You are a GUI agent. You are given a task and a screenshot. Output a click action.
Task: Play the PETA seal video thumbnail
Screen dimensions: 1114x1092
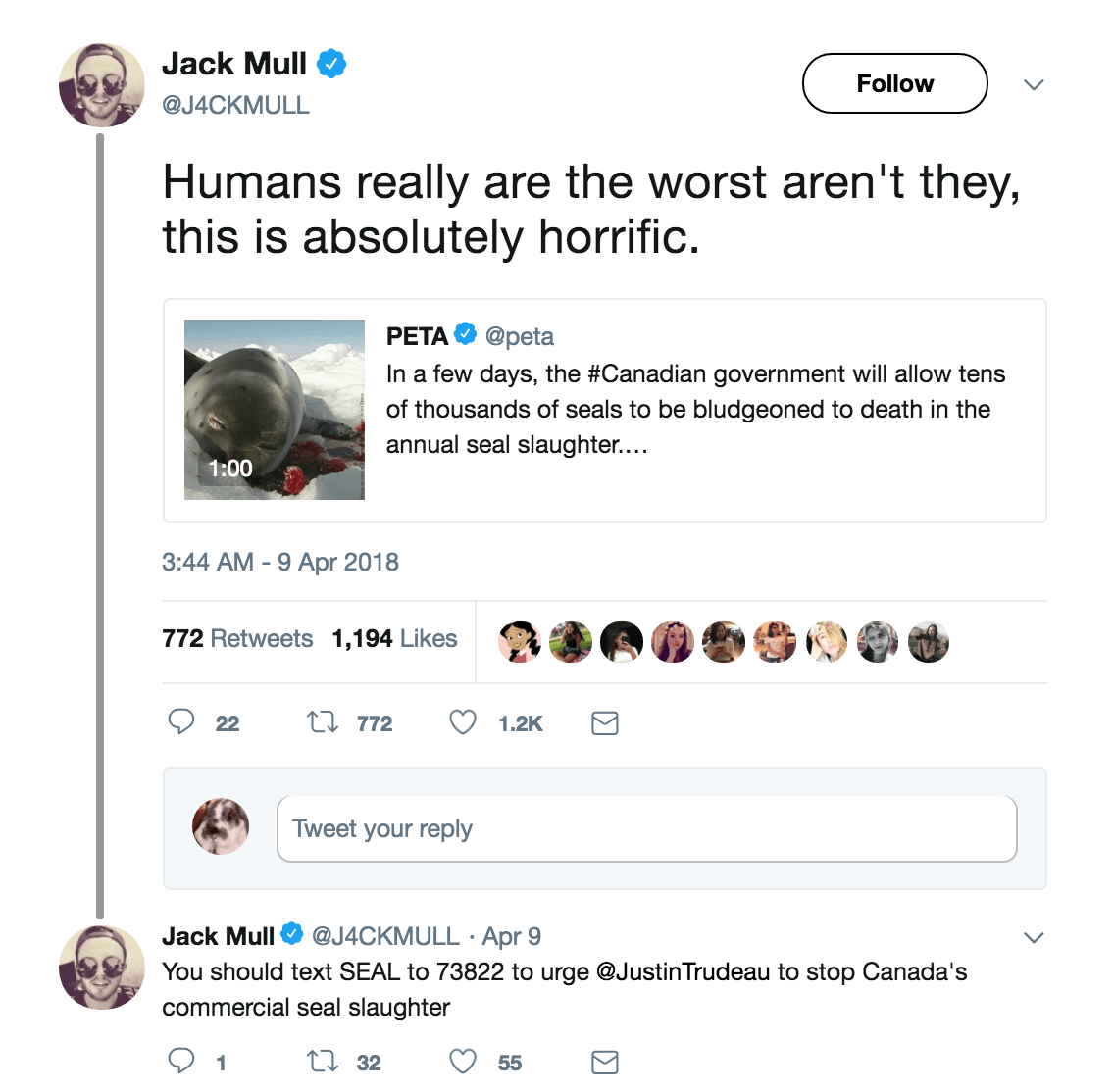click(275, 410)
